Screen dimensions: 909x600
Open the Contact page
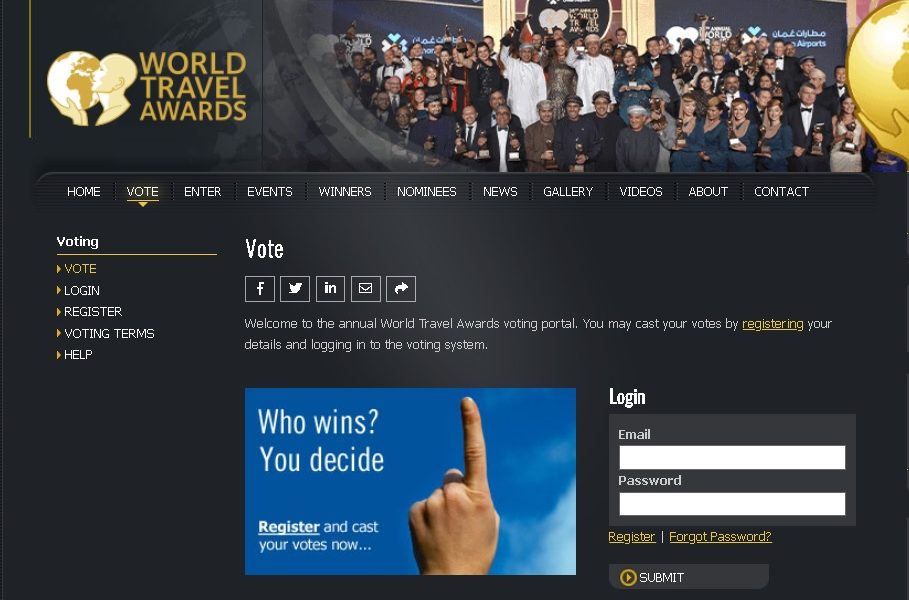[x=781, y=192]
